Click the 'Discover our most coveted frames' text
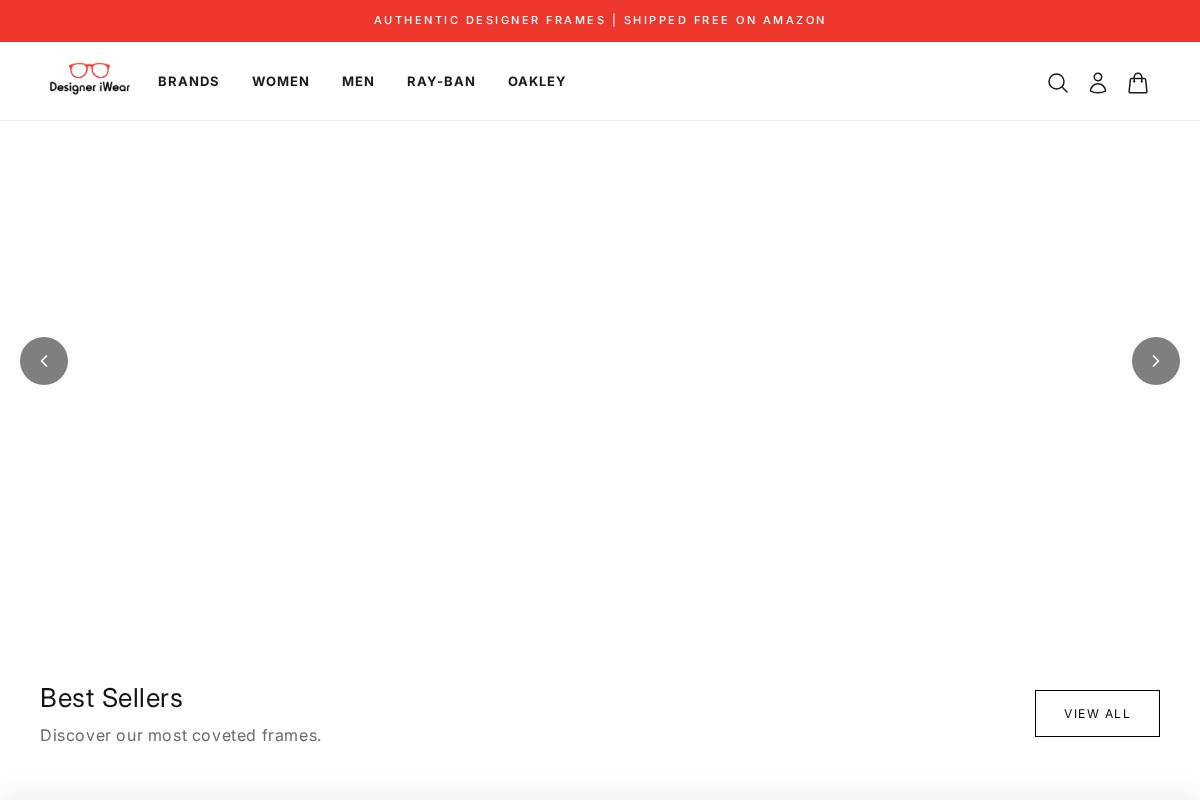This screenshot has width=1200, height=800. (x=181, y=735)
